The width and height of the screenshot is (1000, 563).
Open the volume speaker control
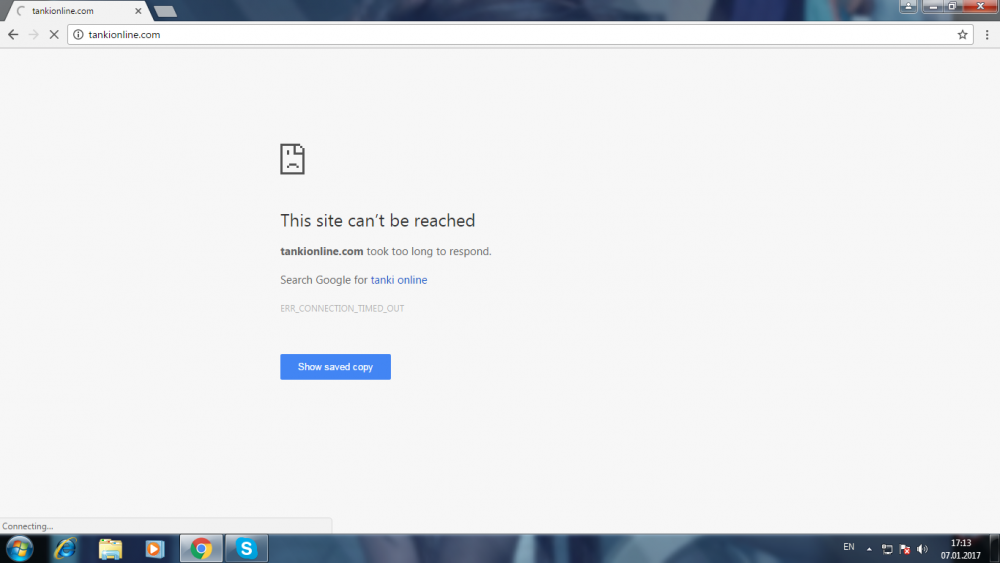point(921,549)
